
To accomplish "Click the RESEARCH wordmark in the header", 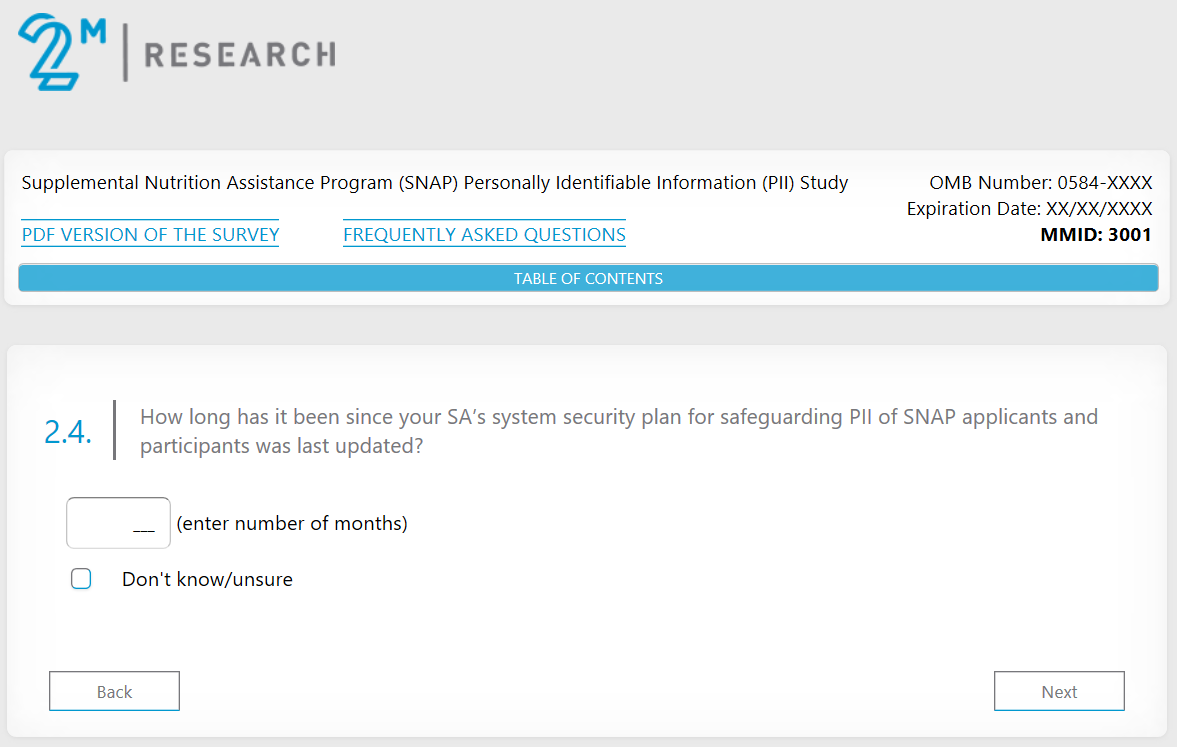I will coord(240,54).
